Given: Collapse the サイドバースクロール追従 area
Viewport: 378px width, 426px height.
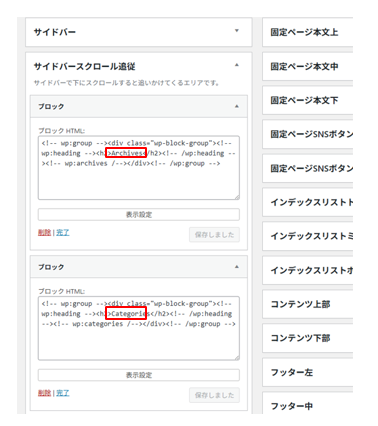Looking at the screenshot, I should coord(237,65).
